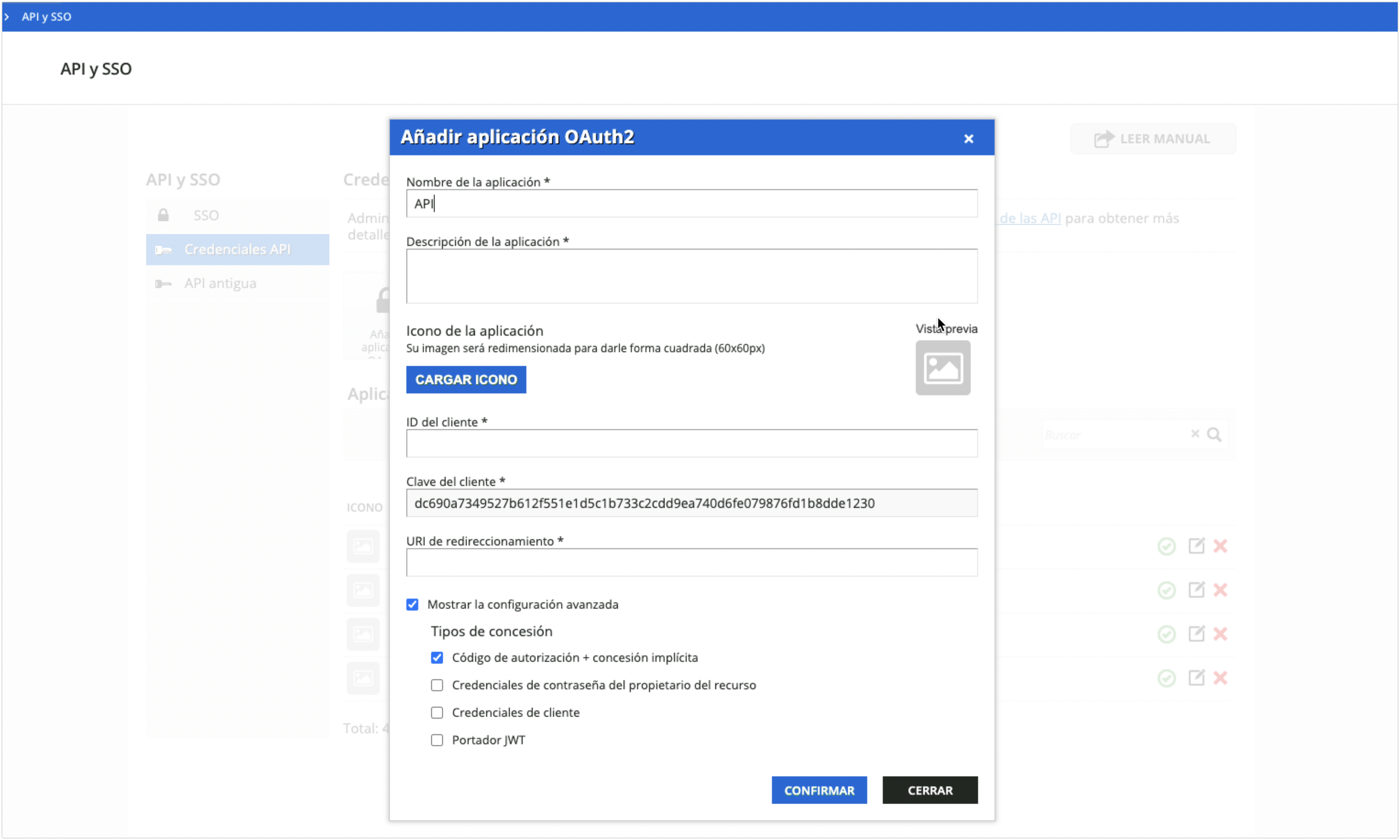Open the SSO sidebar item

tap(237, 216)
